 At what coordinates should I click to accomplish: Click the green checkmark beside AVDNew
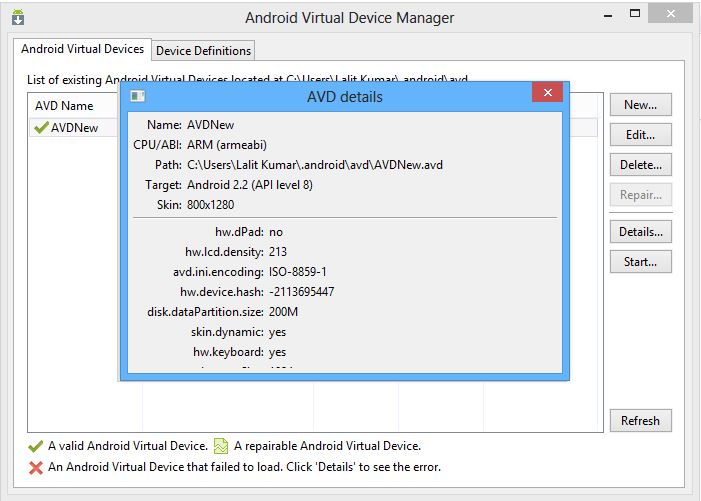point(40,127)
